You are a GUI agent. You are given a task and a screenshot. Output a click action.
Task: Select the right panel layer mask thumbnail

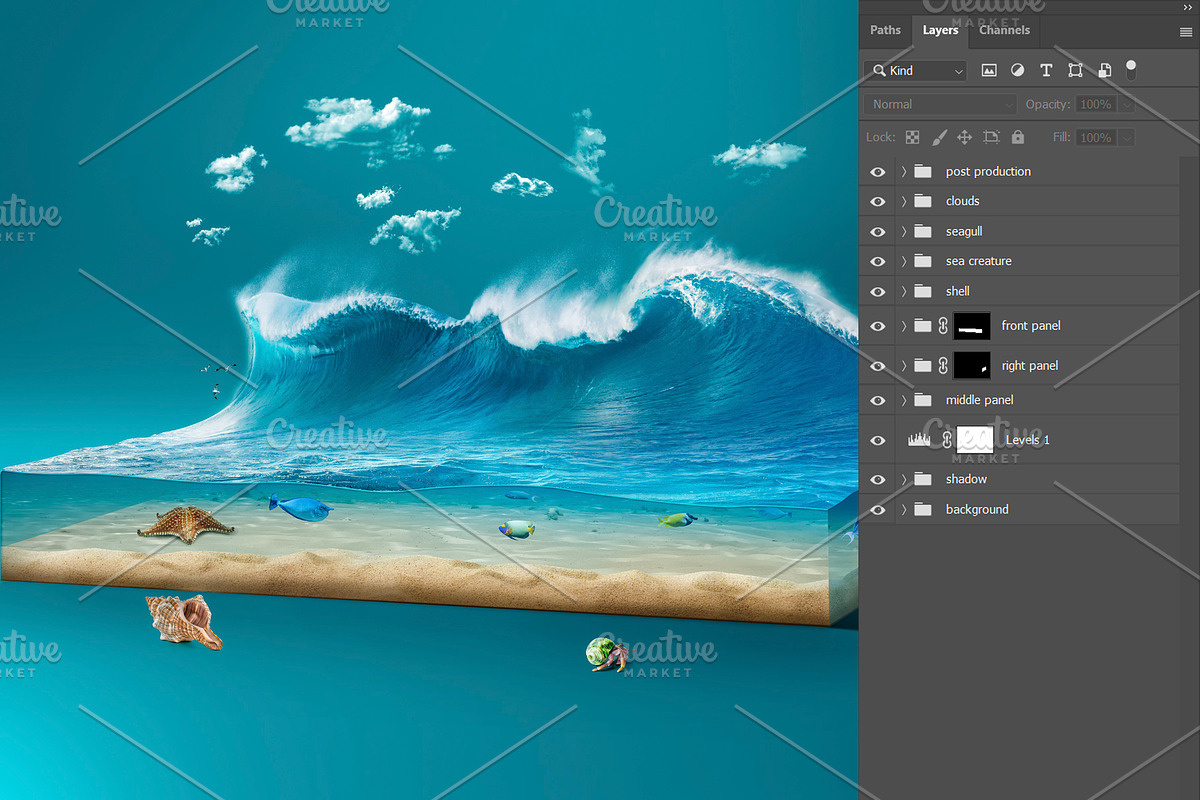click(x=972, y=365)
